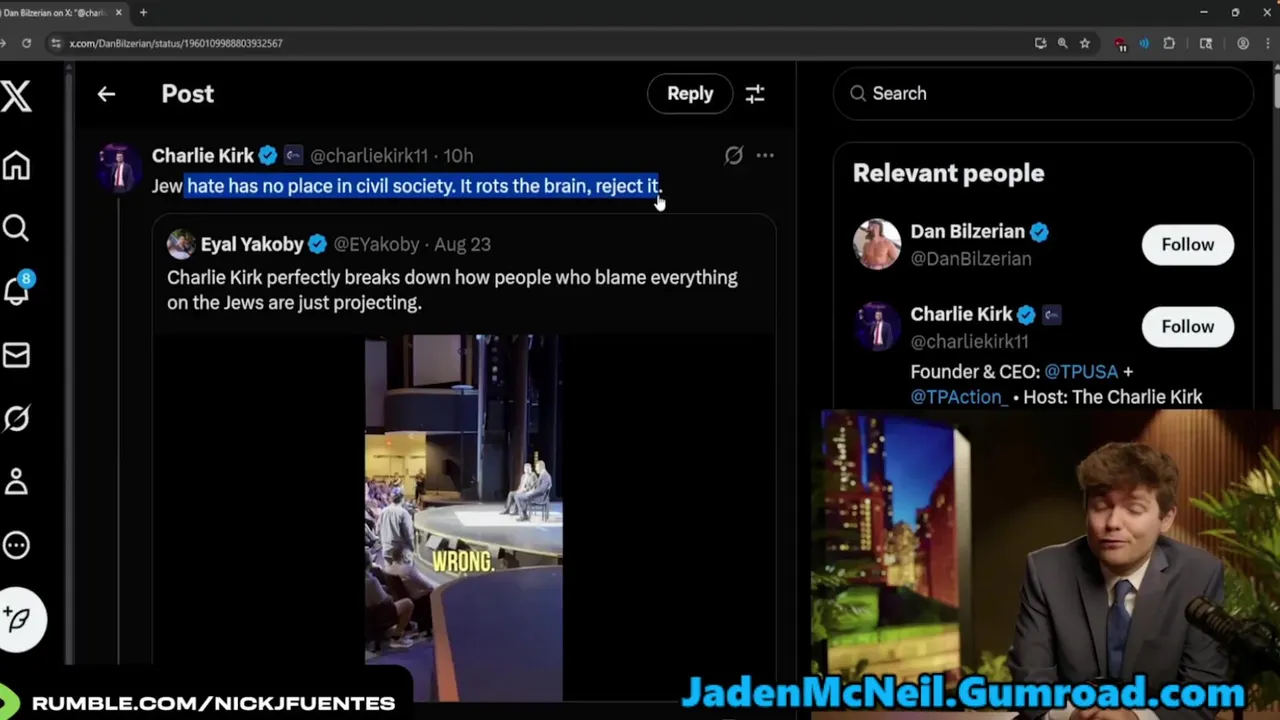Click install app icon in the address bar

tap(1041, 43)
